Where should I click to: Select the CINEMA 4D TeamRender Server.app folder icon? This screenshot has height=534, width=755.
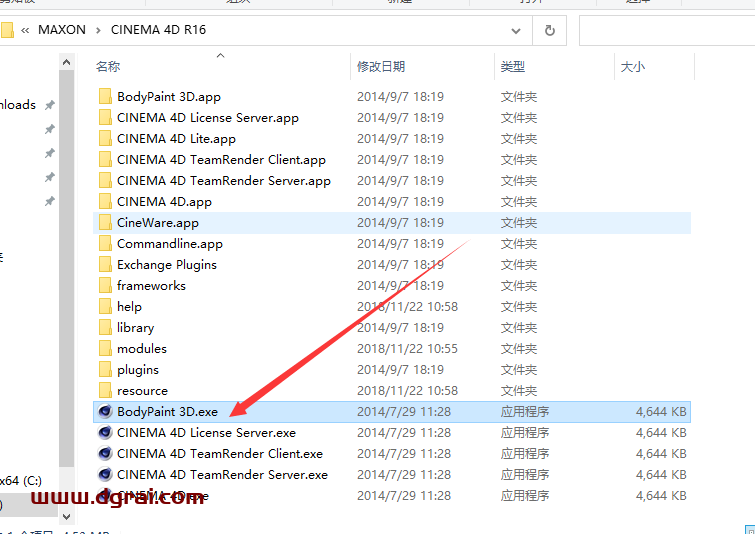[105, 181]
